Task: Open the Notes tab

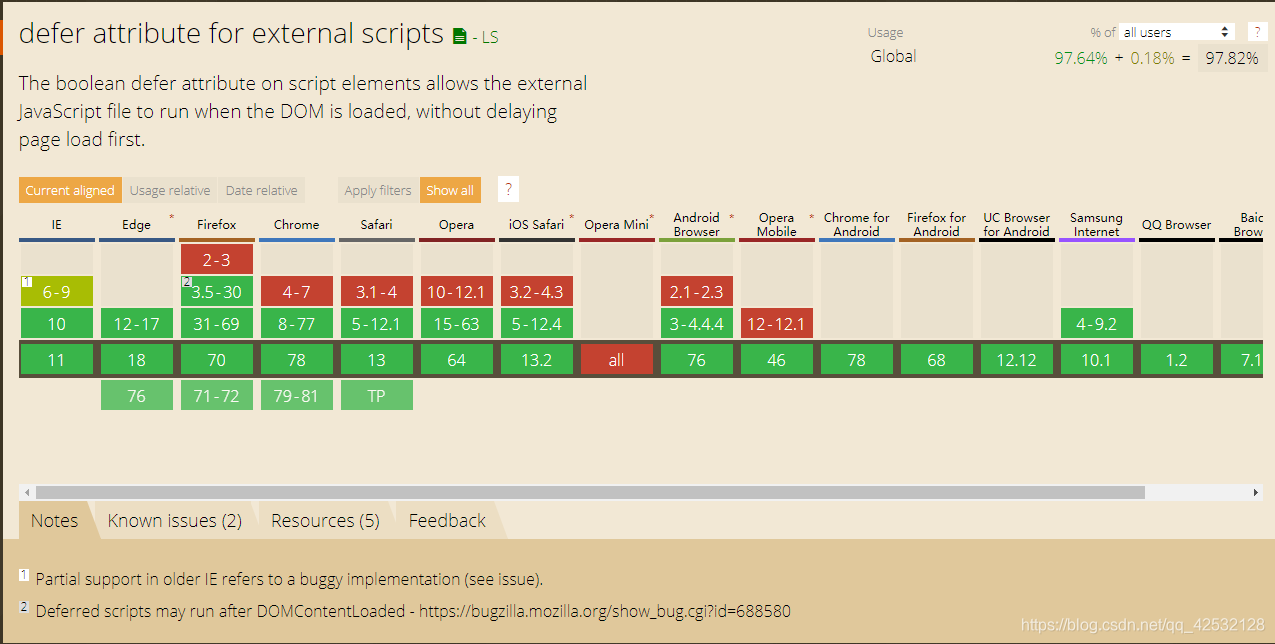Action: click(54, 520)
